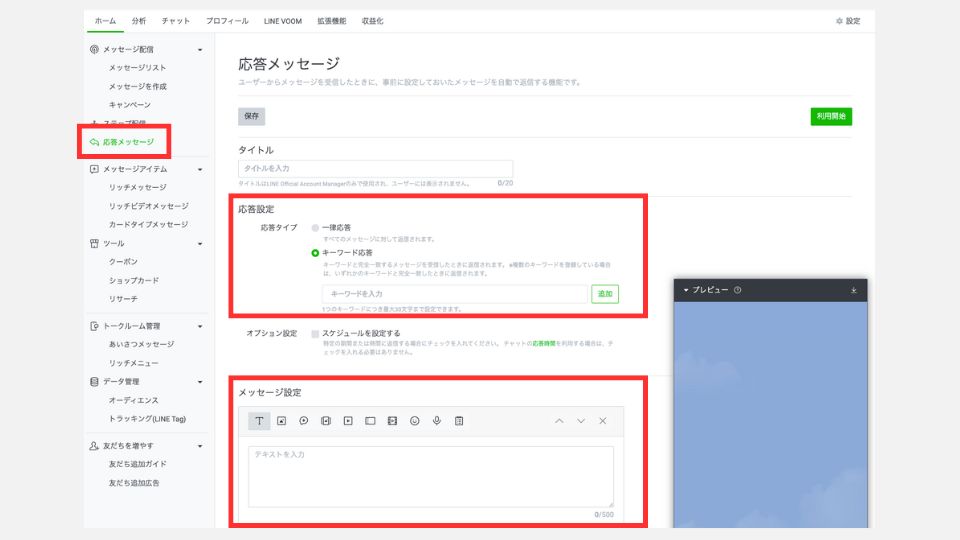Go to the プロフィール tab
This screenshot has width=960, height=540.
point(227,21)
